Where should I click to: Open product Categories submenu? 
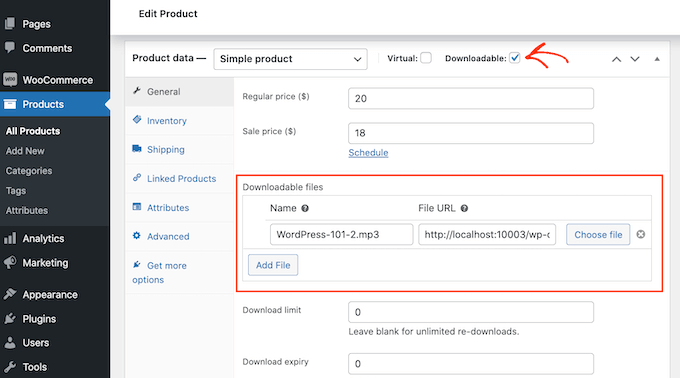pos(29,171)
